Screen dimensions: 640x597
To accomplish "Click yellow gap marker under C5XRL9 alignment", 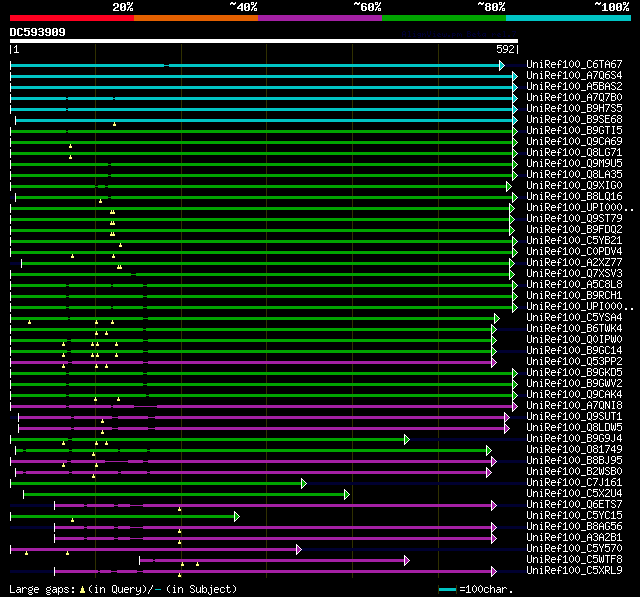I will 180,575.
